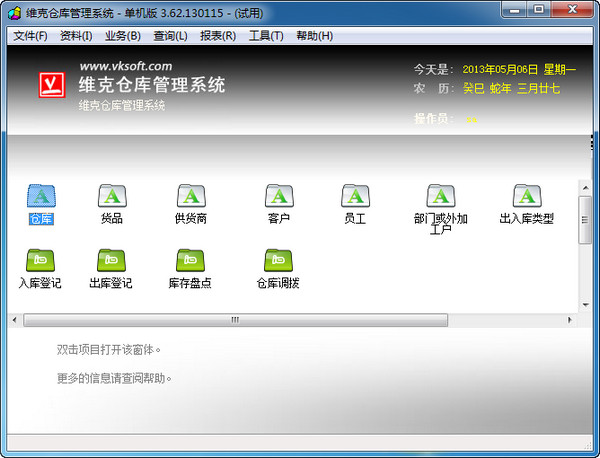Open the 报表(R) menu
This screenshot has width=600, height=458.
(x=218, y=36)
